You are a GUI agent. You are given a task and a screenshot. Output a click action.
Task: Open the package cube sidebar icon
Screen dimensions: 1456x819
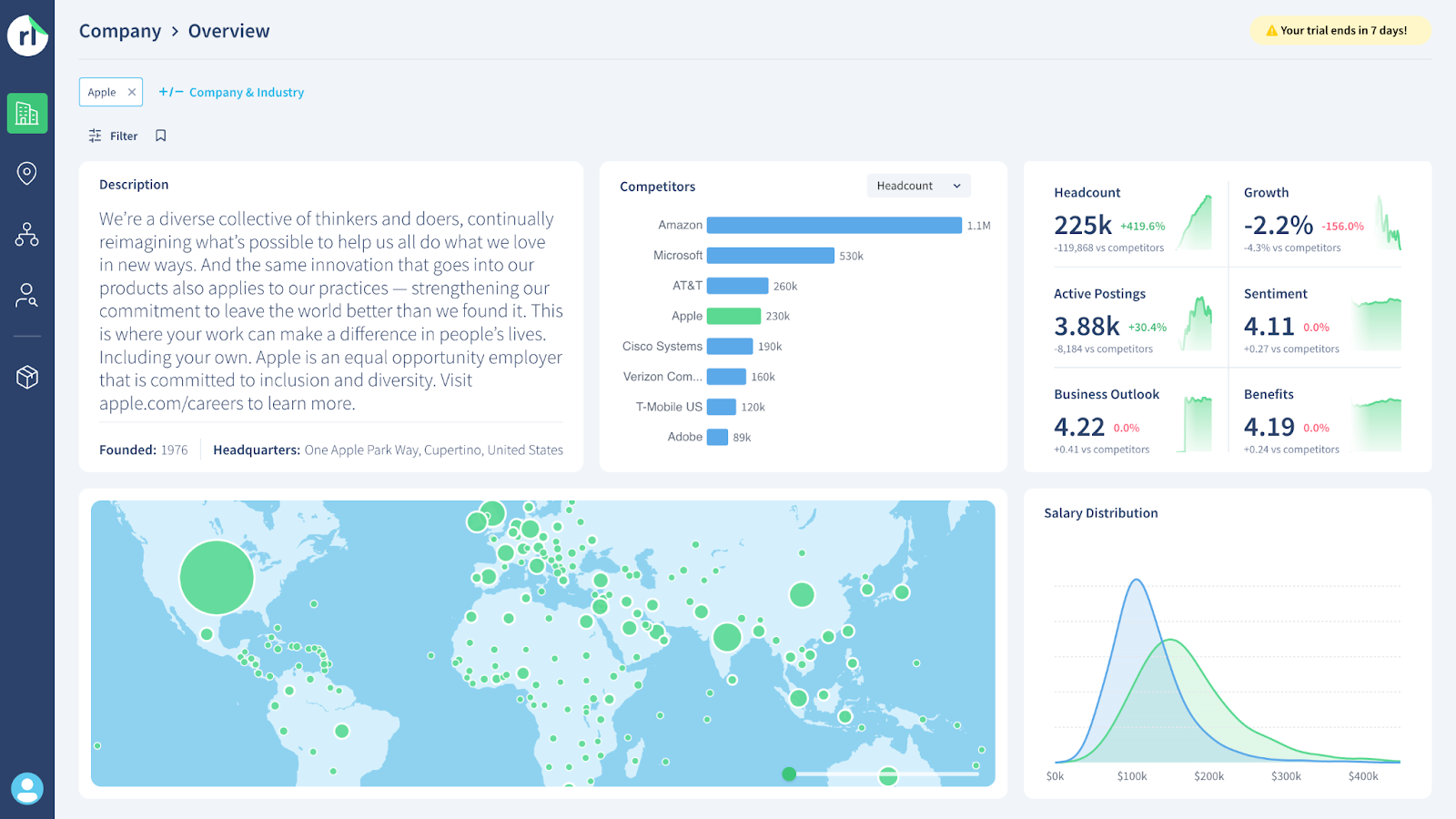[27, 377]
